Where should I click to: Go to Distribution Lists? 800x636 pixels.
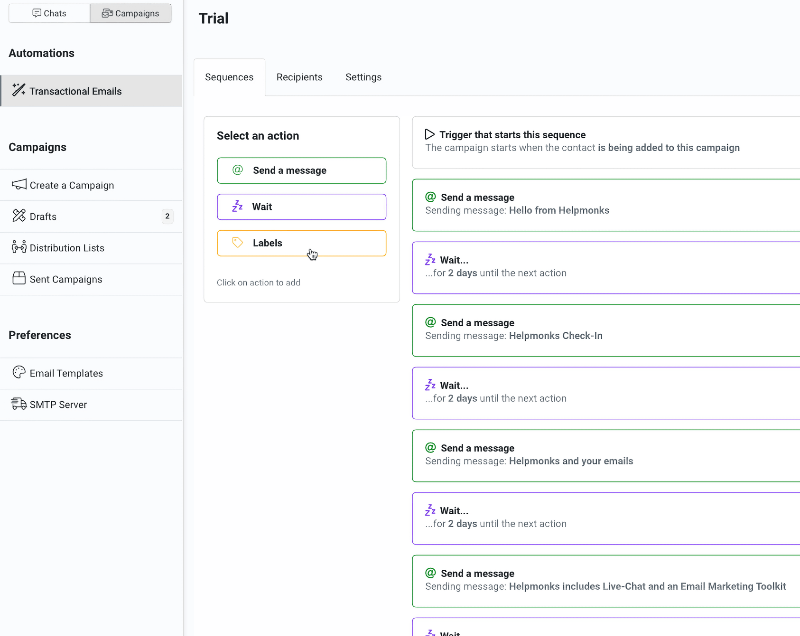click(91, 248)
